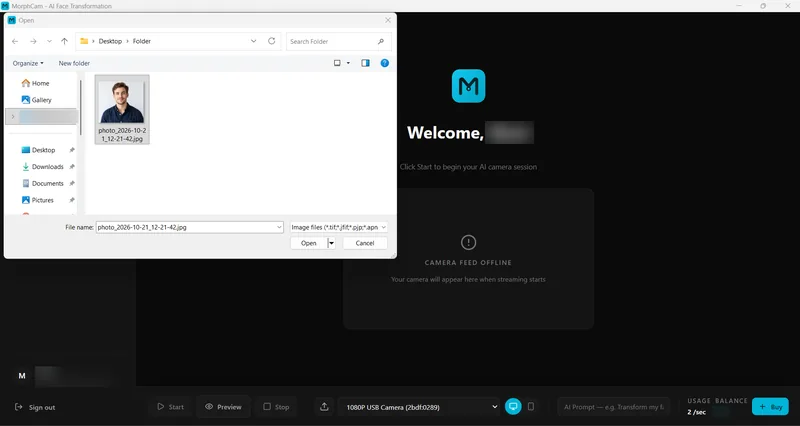
Task: Minimize the MorphCam window
Action: (739, 6)
